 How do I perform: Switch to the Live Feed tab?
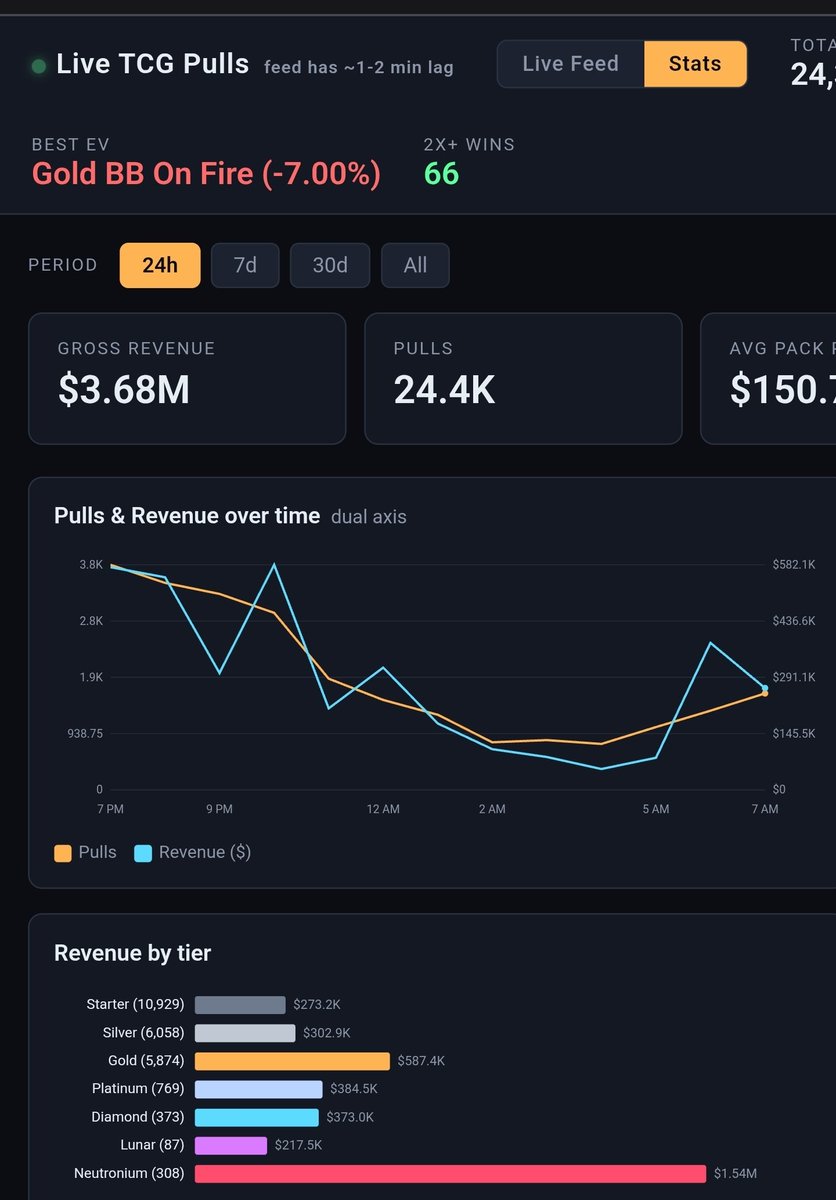(571, 64)
